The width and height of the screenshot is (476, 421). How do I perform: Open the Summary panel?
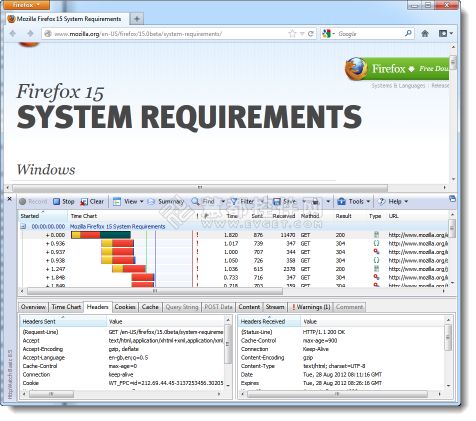click(x=166, y=202)
